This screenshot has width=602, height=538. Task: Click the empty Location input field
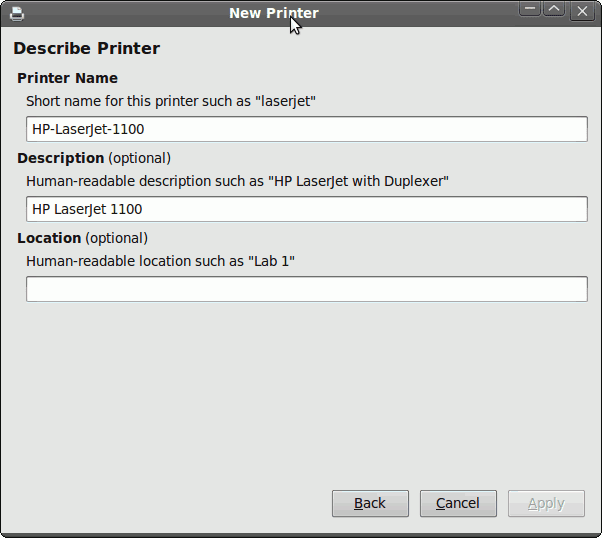tap(307, 289)
